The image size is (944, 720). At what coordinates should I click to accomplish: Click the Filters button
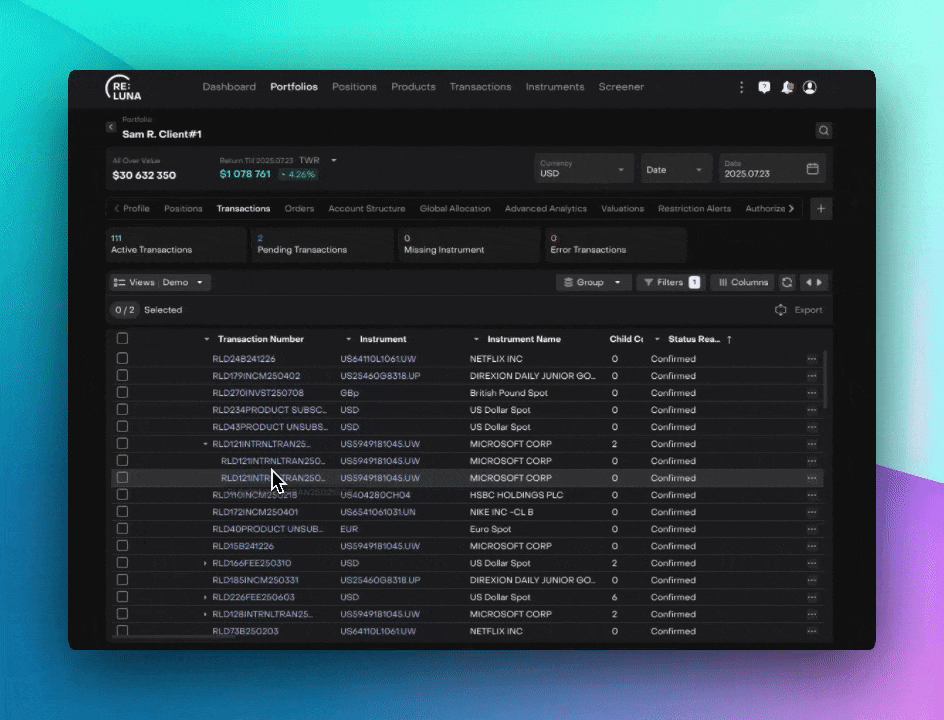click(x=669, y=283)
